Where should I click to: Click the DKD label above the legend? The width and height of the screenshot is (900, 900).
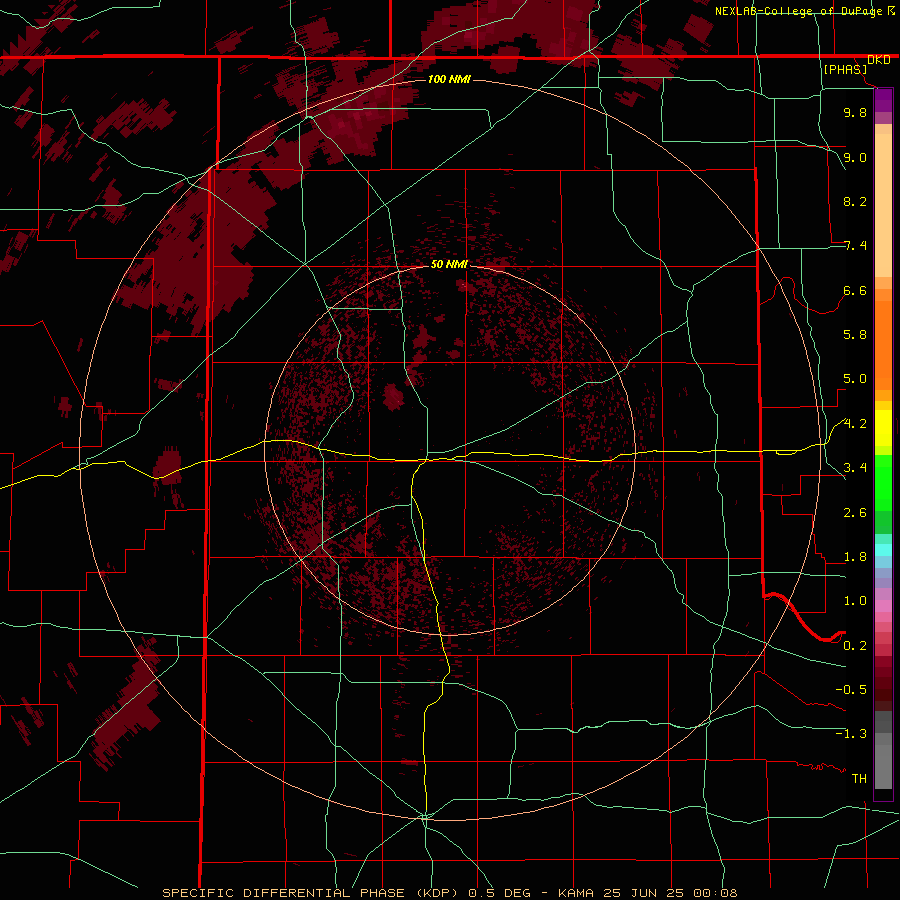pyautogui.click(x=878, y=60)
